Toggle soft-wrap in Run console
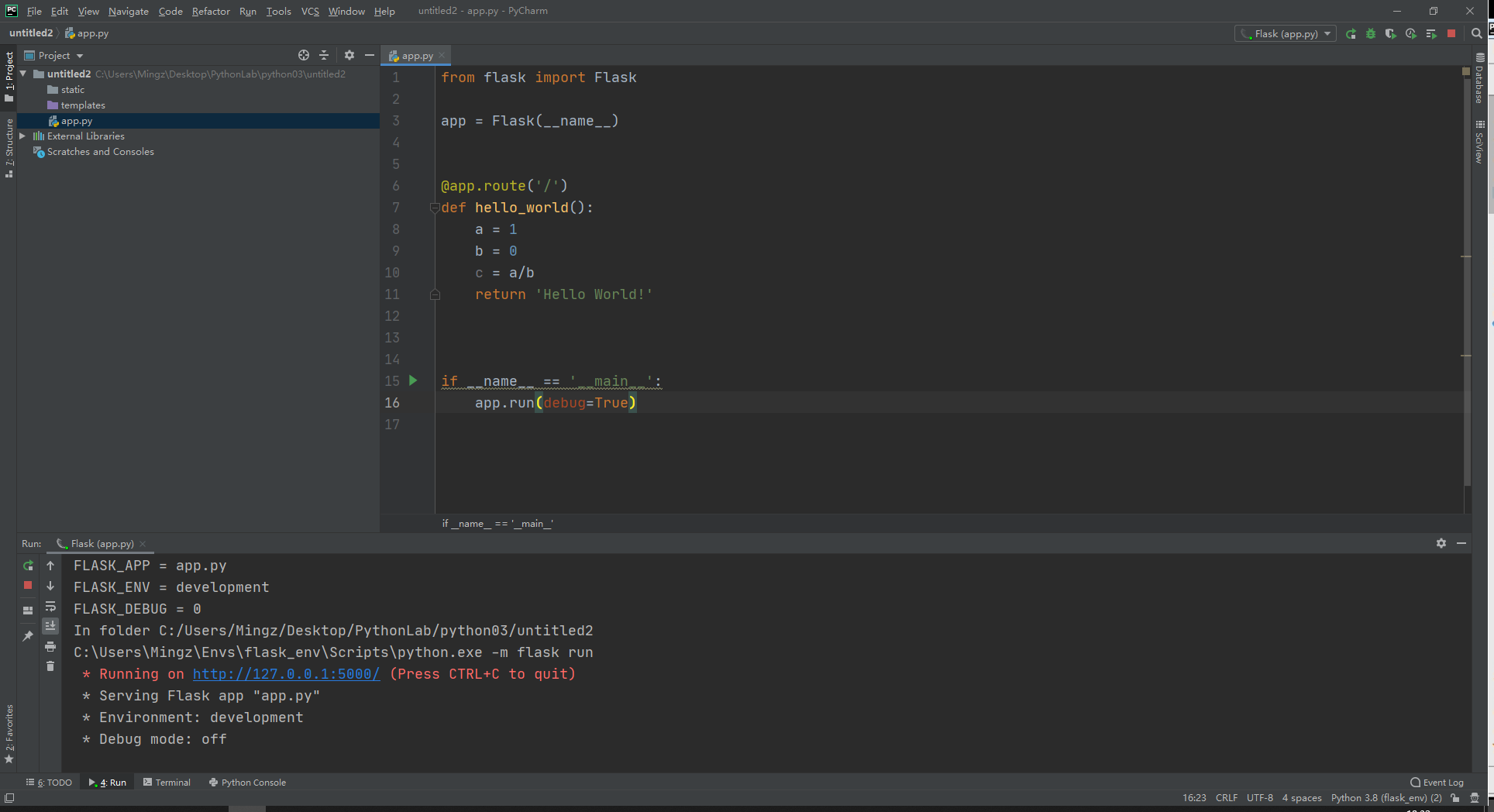Screen dimensions: 1494x812 click(x=50, y=606)
